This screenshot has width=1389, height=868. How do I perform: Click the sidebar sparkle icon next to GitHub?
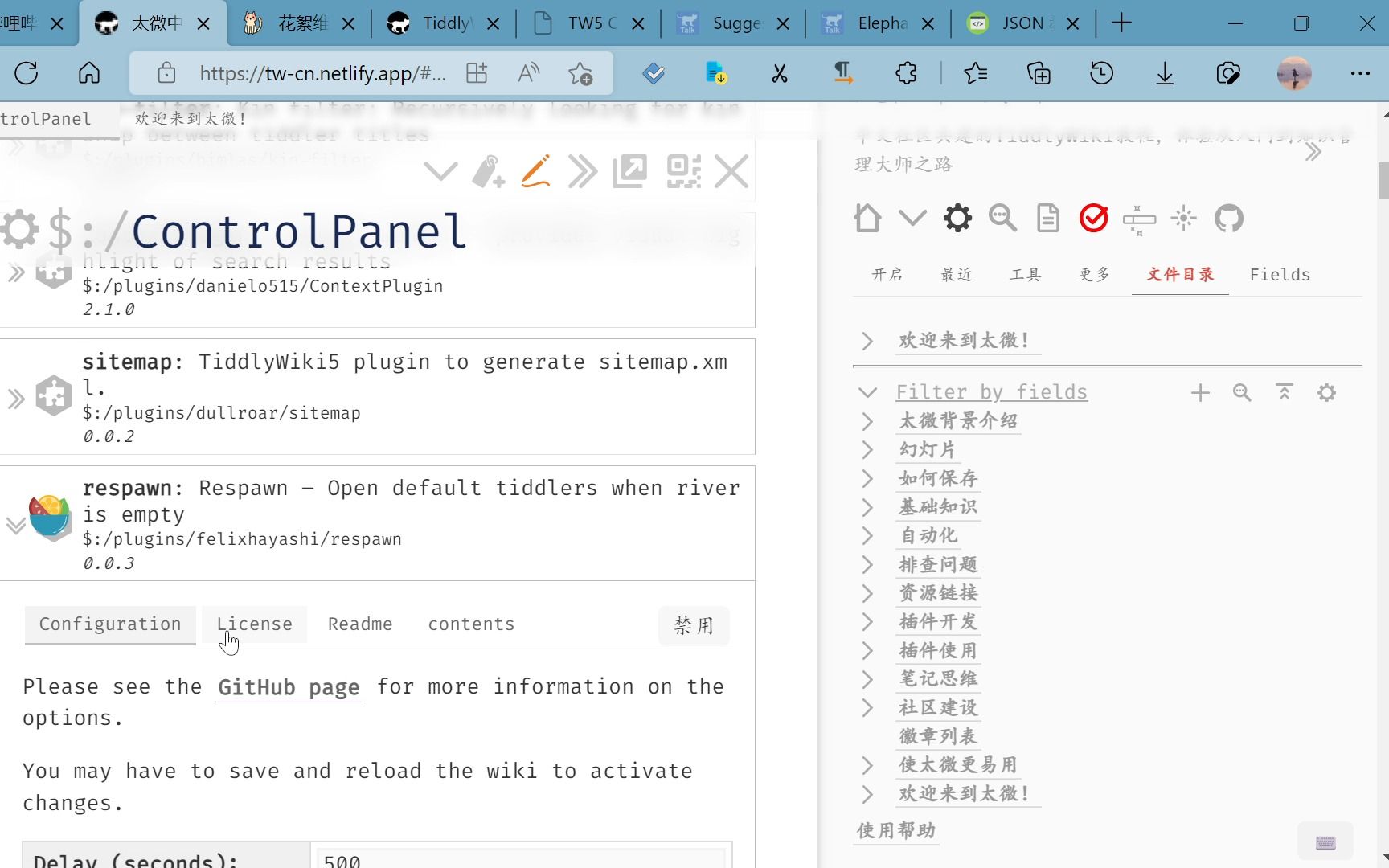(x=1183, y=218)
